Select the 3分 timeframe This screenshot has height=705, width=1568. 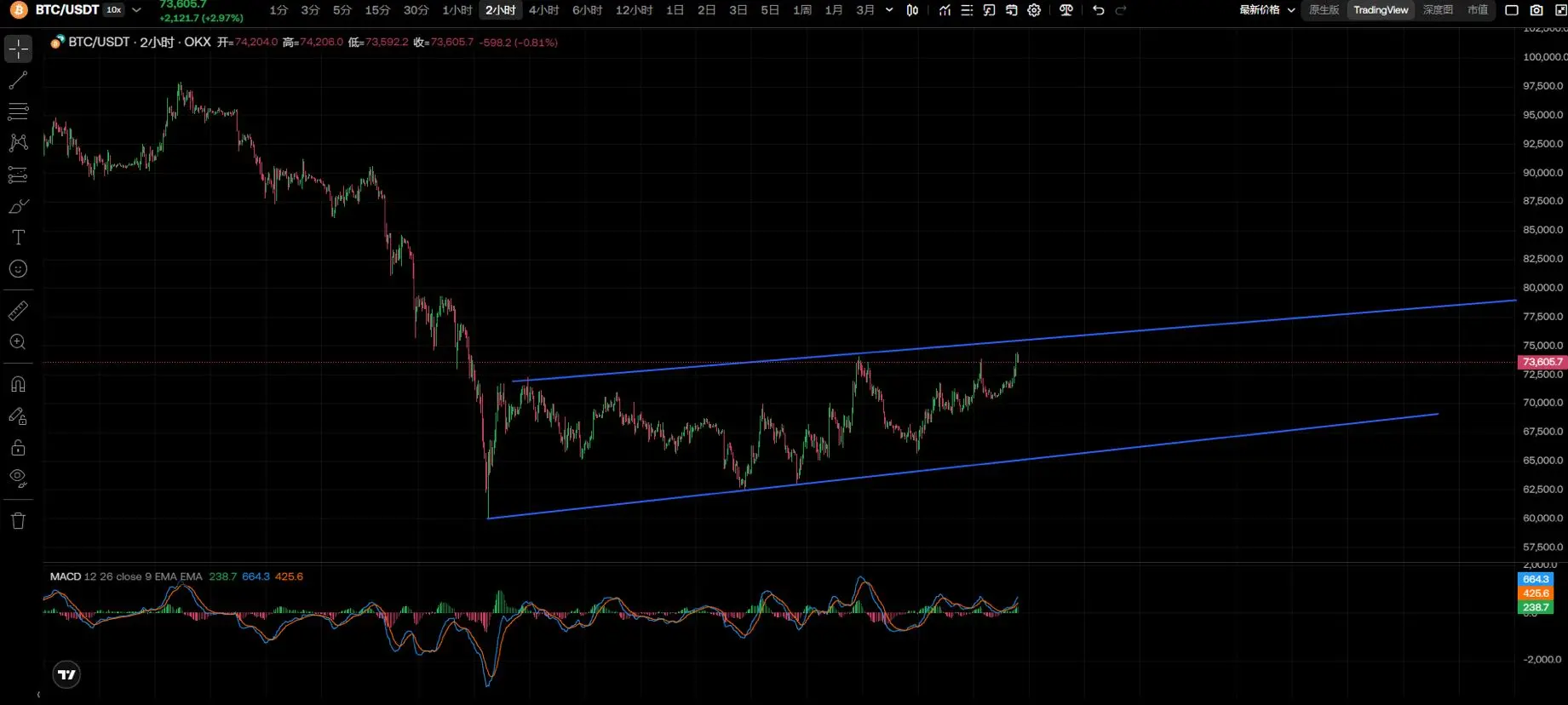click(310, 10)
